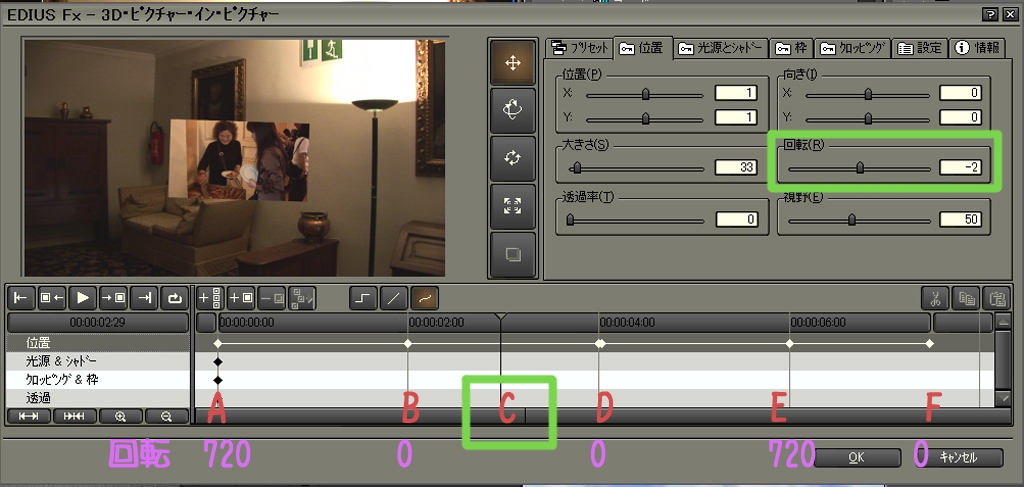Click the 大きさ value field showing 33
The height and width of the screenshot is (487, 1024).
[x=736, y=167]
